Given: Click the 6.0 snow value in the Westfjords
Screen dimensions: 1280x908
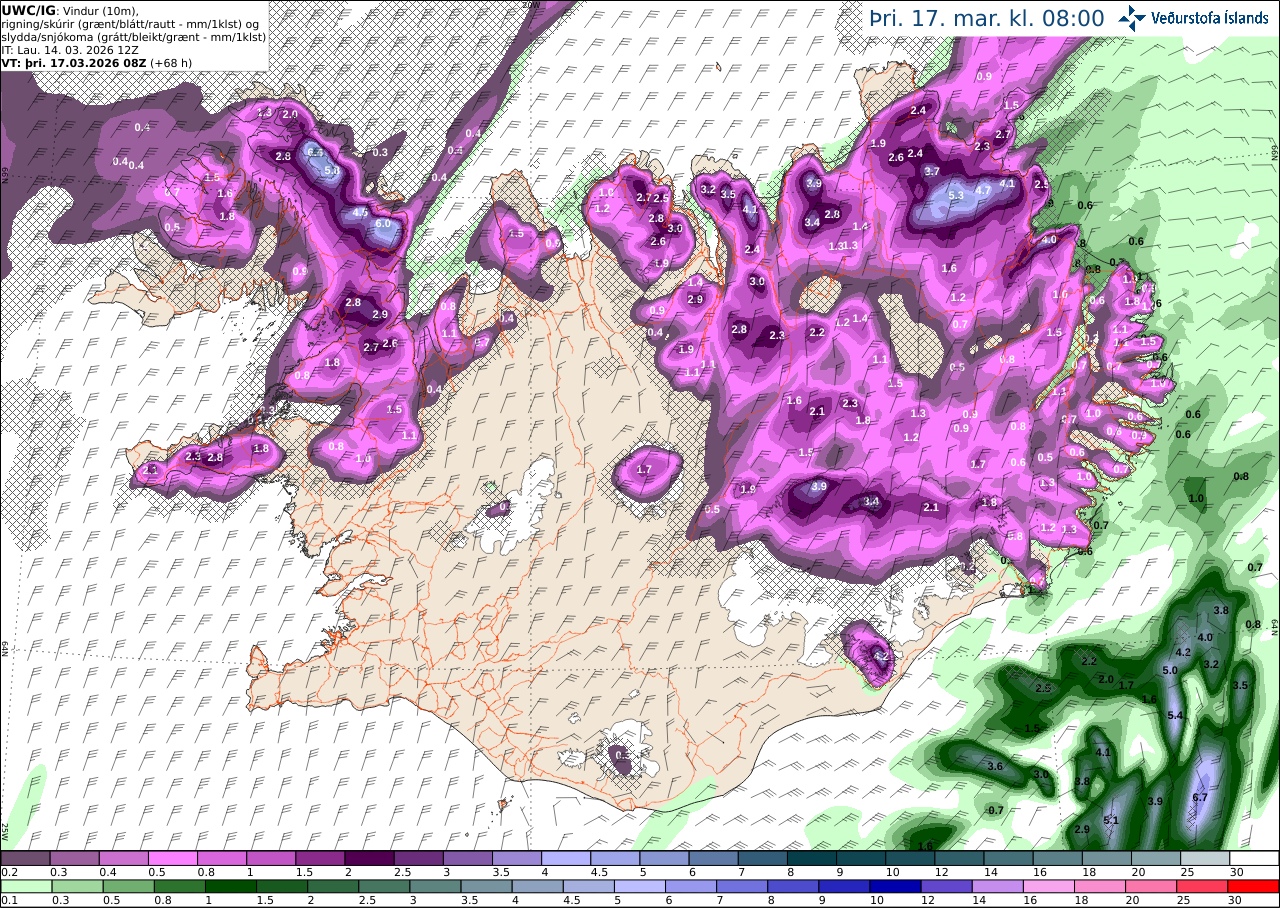Looking at the screenshot, I should [383, 224].
